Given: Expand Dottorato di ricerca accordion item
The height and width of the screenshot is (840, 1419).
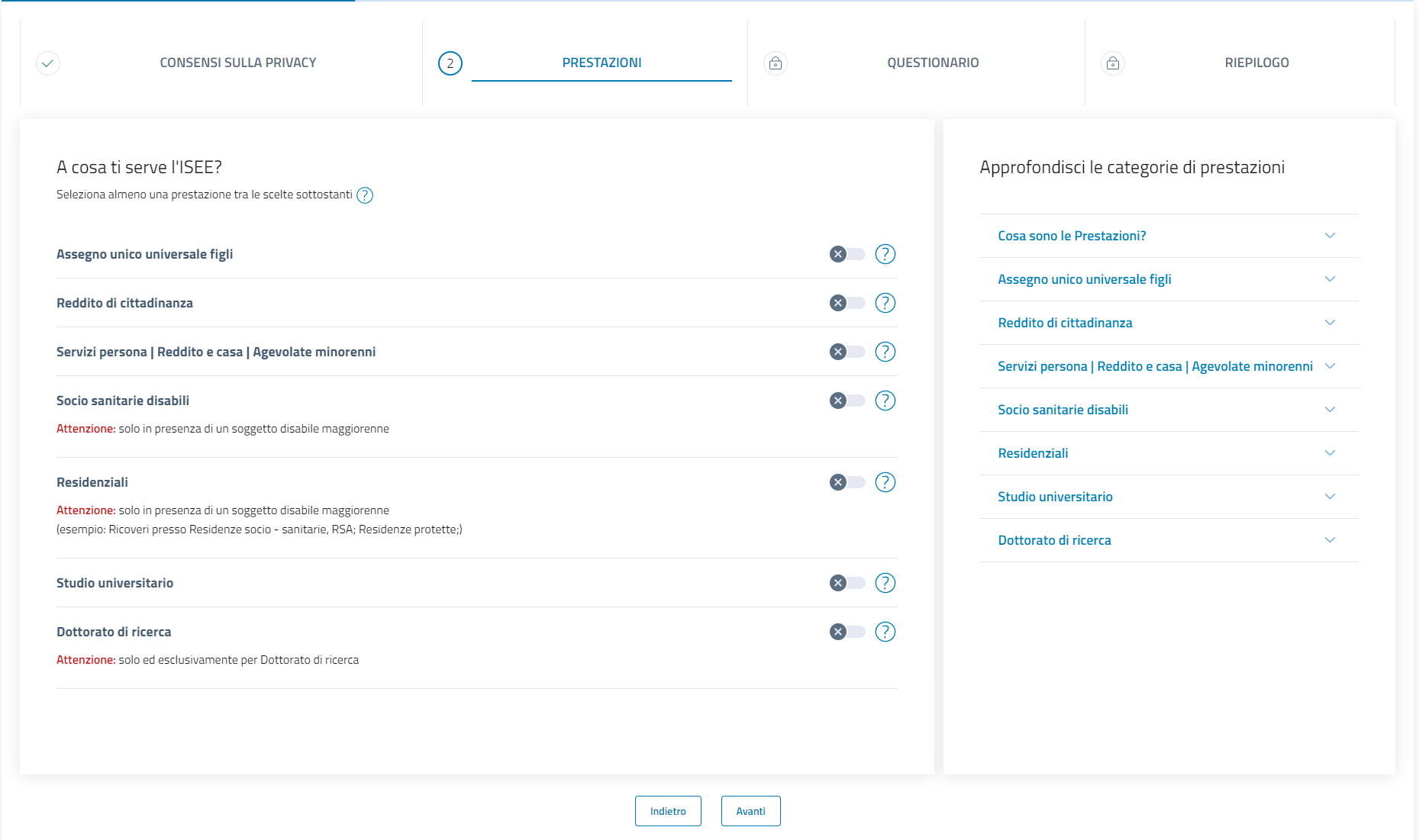Looking at the screenshot, I should 1168,540.
